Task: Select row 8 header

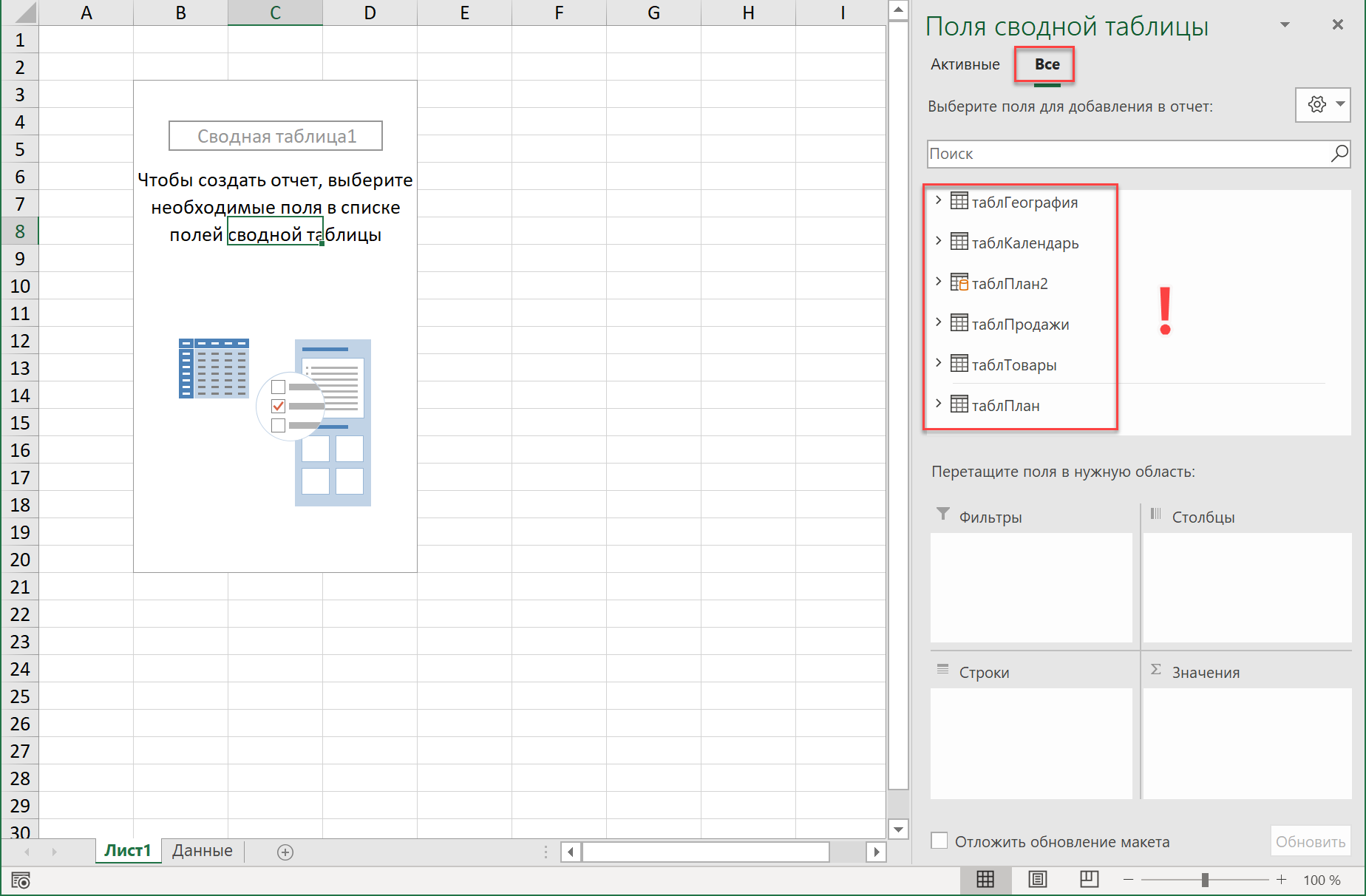Action: [20, 231]
